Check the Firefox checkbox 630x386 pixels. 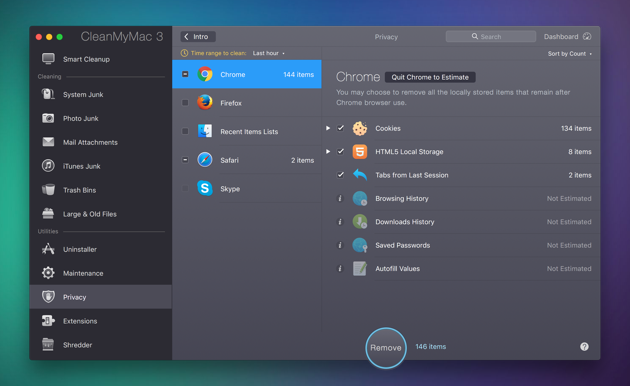pyautogui.click(x=185, y=103)
